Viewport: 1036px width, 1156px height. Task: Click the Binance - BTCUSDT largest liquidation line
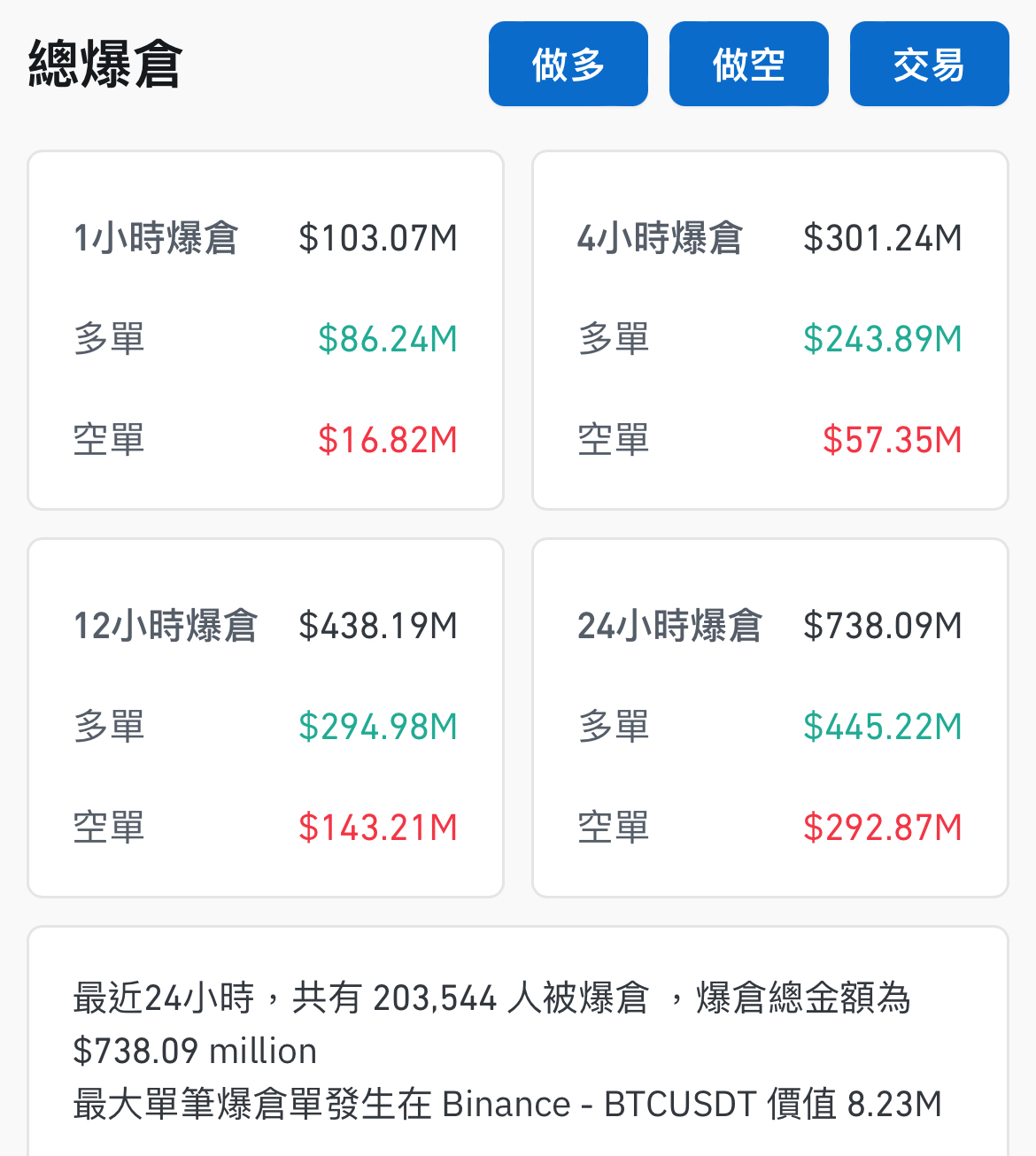[507, 1105]
